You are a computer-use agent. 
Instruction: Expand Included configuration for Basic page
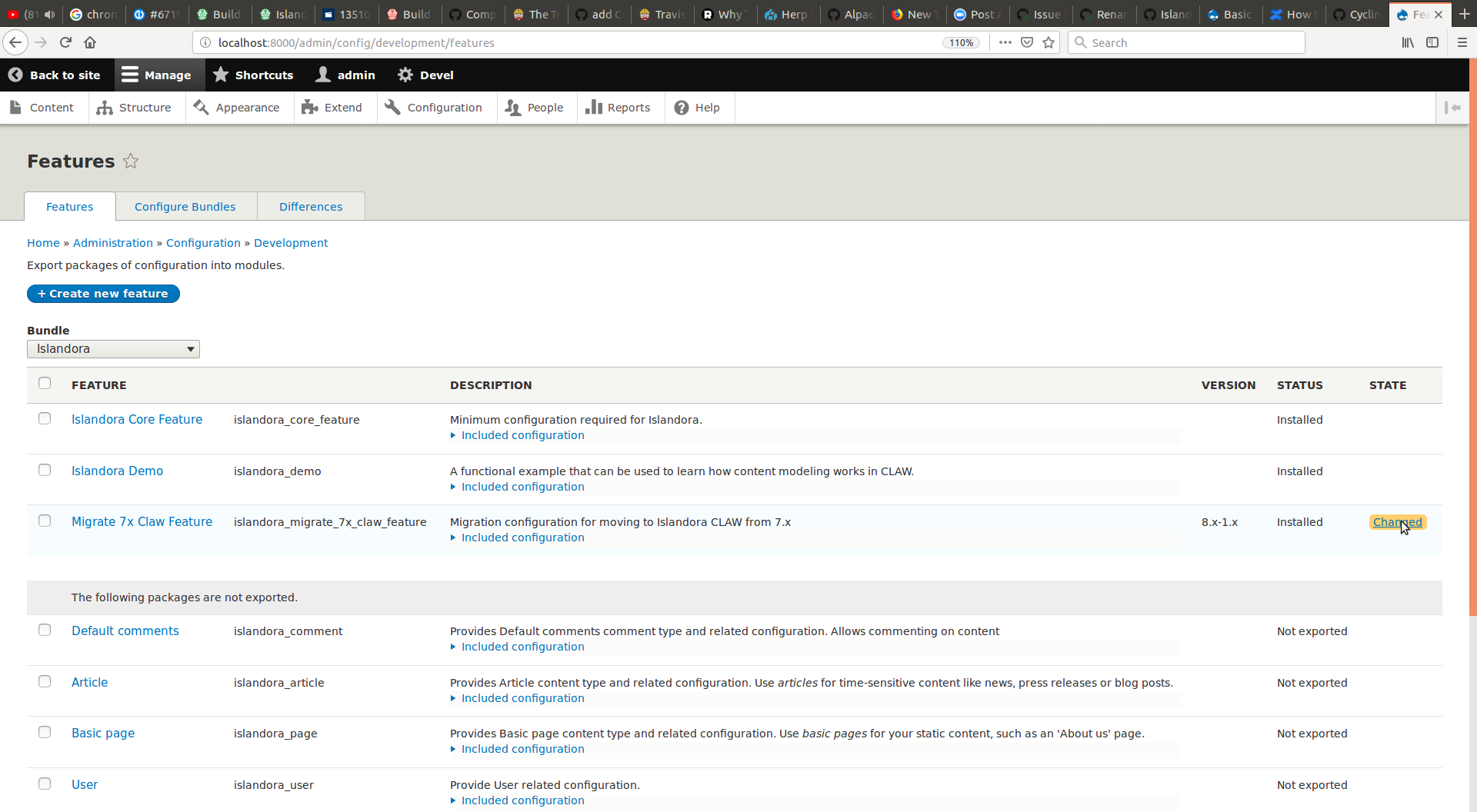point(522,749)
